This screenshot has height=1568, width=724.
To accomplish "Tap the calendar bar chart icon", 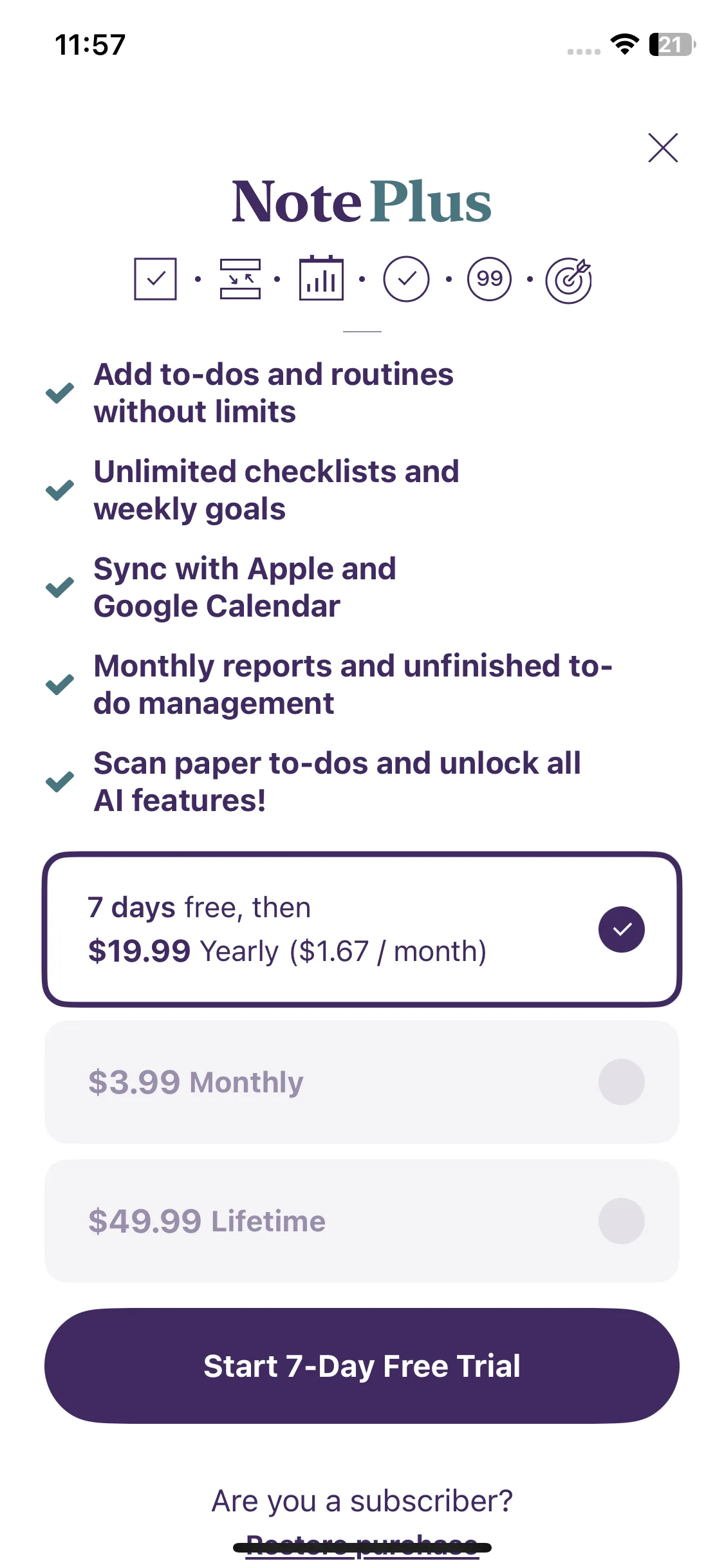I will [320, 279].
